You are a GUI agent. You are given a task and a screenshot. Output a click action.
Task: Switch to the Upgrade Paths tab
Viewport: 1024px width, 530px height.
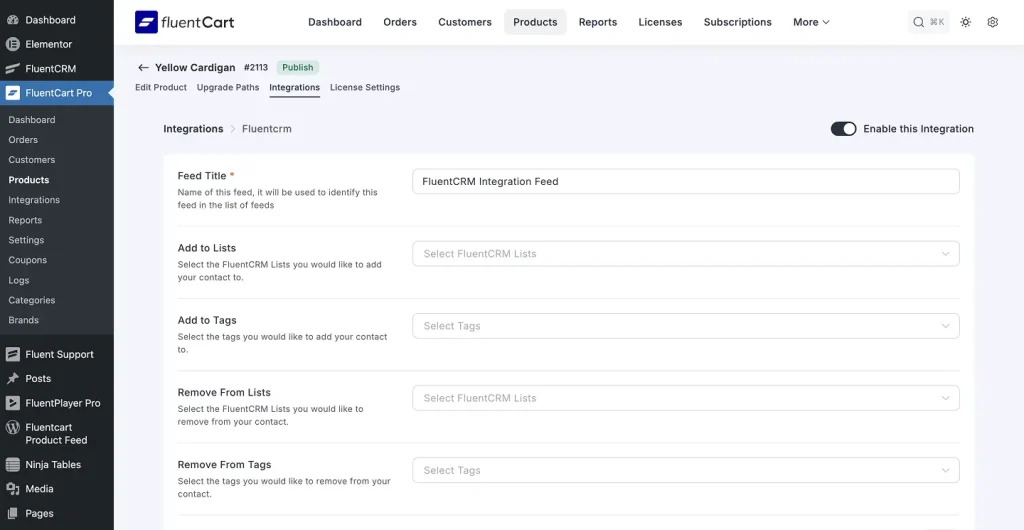tap(228, 87)
